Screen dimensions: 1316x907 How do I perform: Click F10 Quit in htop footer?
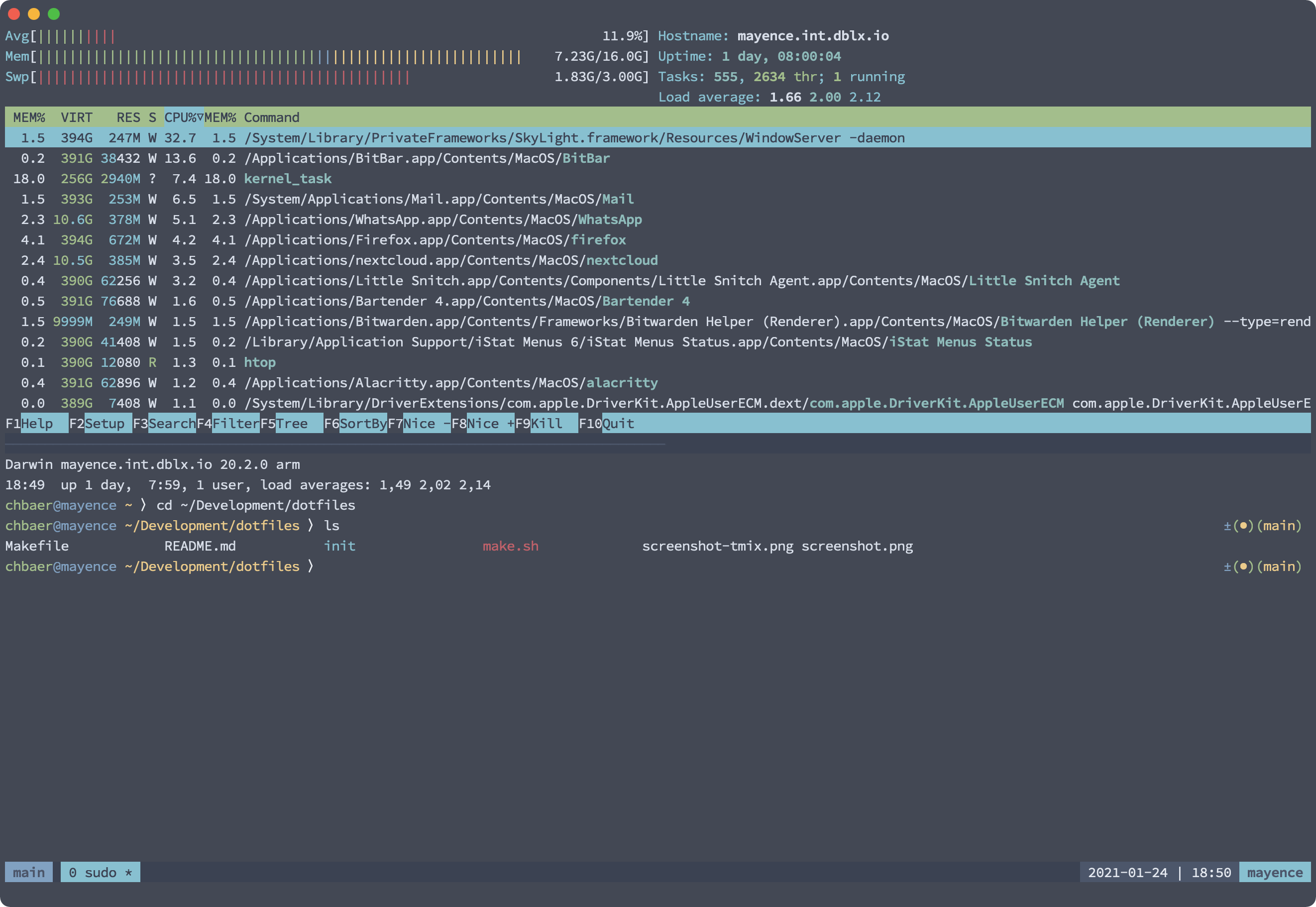[617, 423]
